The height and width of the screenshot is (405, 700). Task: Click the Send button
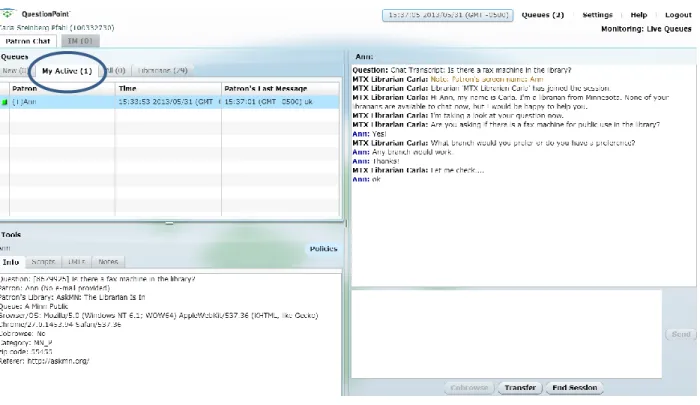[x=681, y=334]
